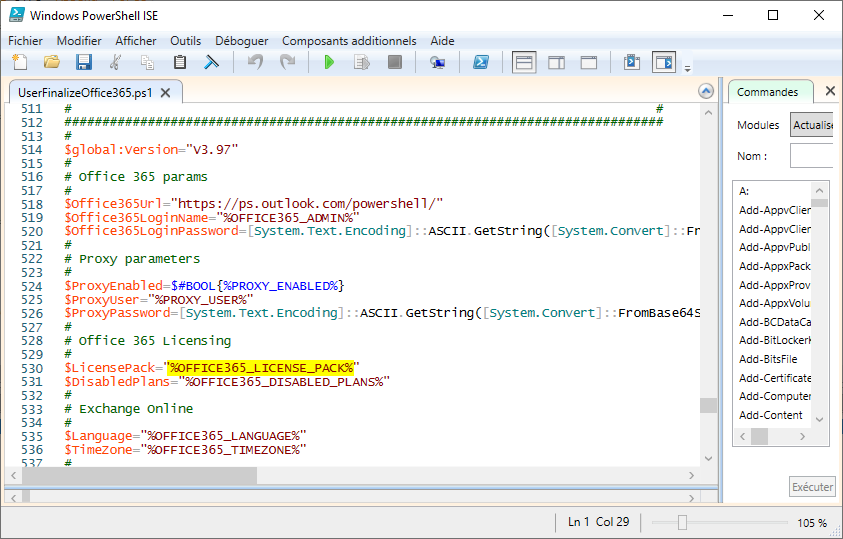Adjust the zoom slider in the status bar
Image resolution: width=843 pixels, height=539 pixels.
682,522
